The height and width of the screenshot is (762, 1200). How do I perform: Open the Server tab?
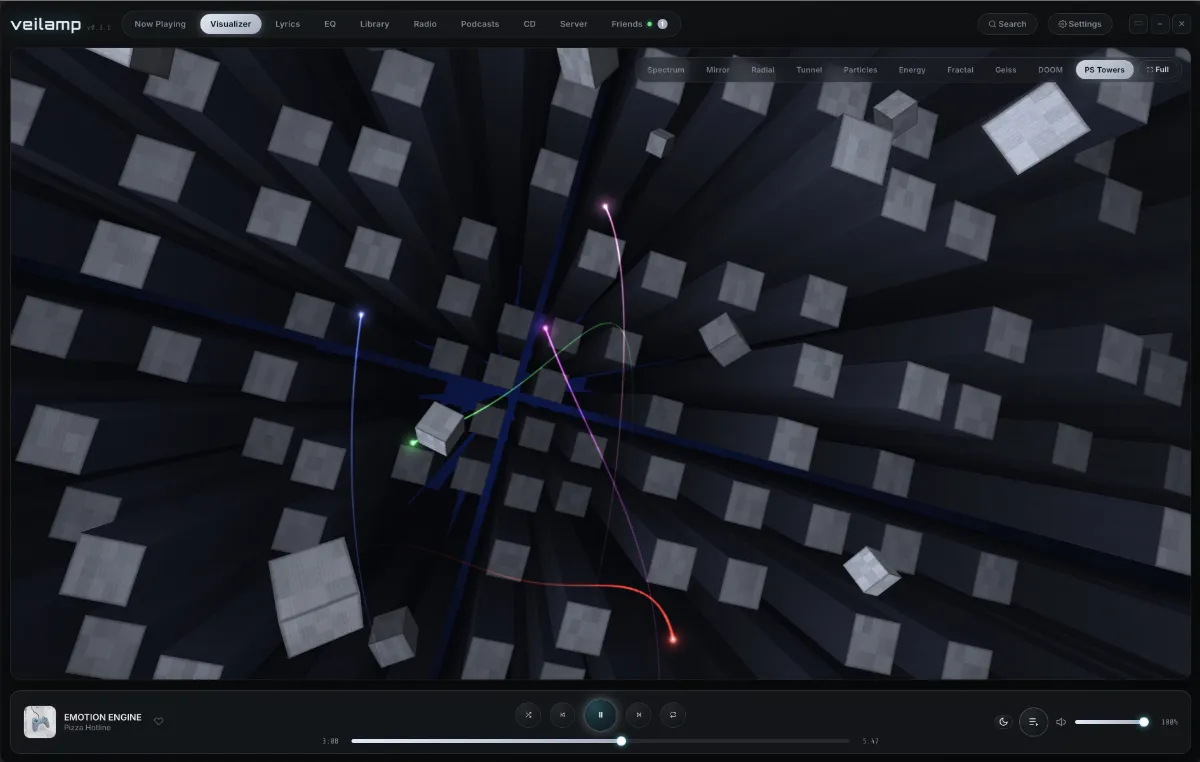click(x=574, y=24)
